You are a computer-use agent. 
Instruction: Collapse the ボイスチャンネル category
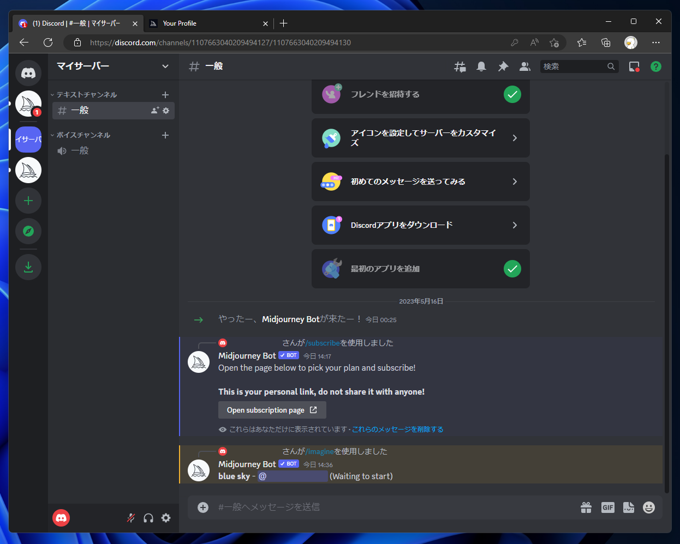pyautogui.click(x=81, y=135)
